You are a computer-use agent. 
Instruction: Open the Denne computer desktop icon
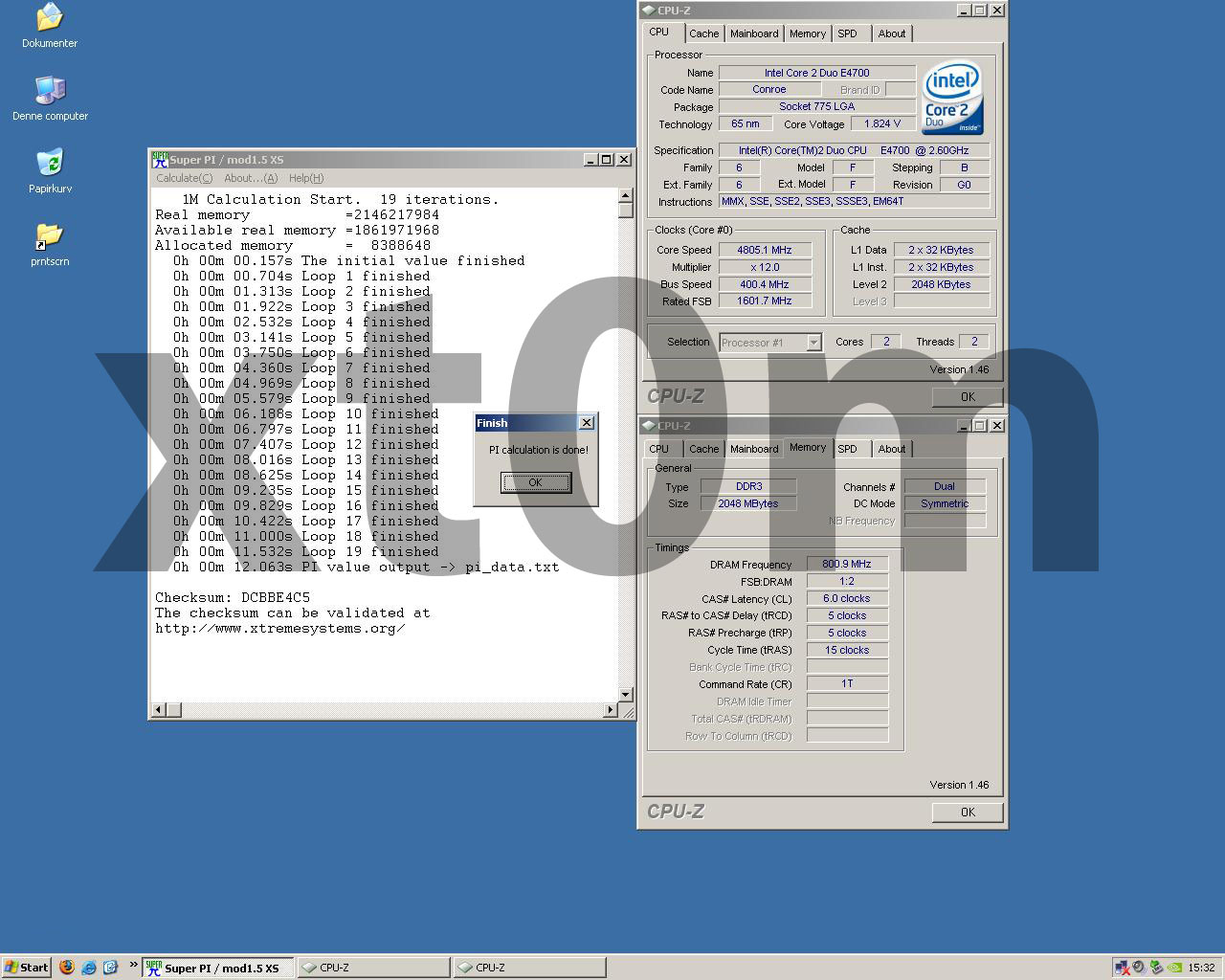pos(50,90)
